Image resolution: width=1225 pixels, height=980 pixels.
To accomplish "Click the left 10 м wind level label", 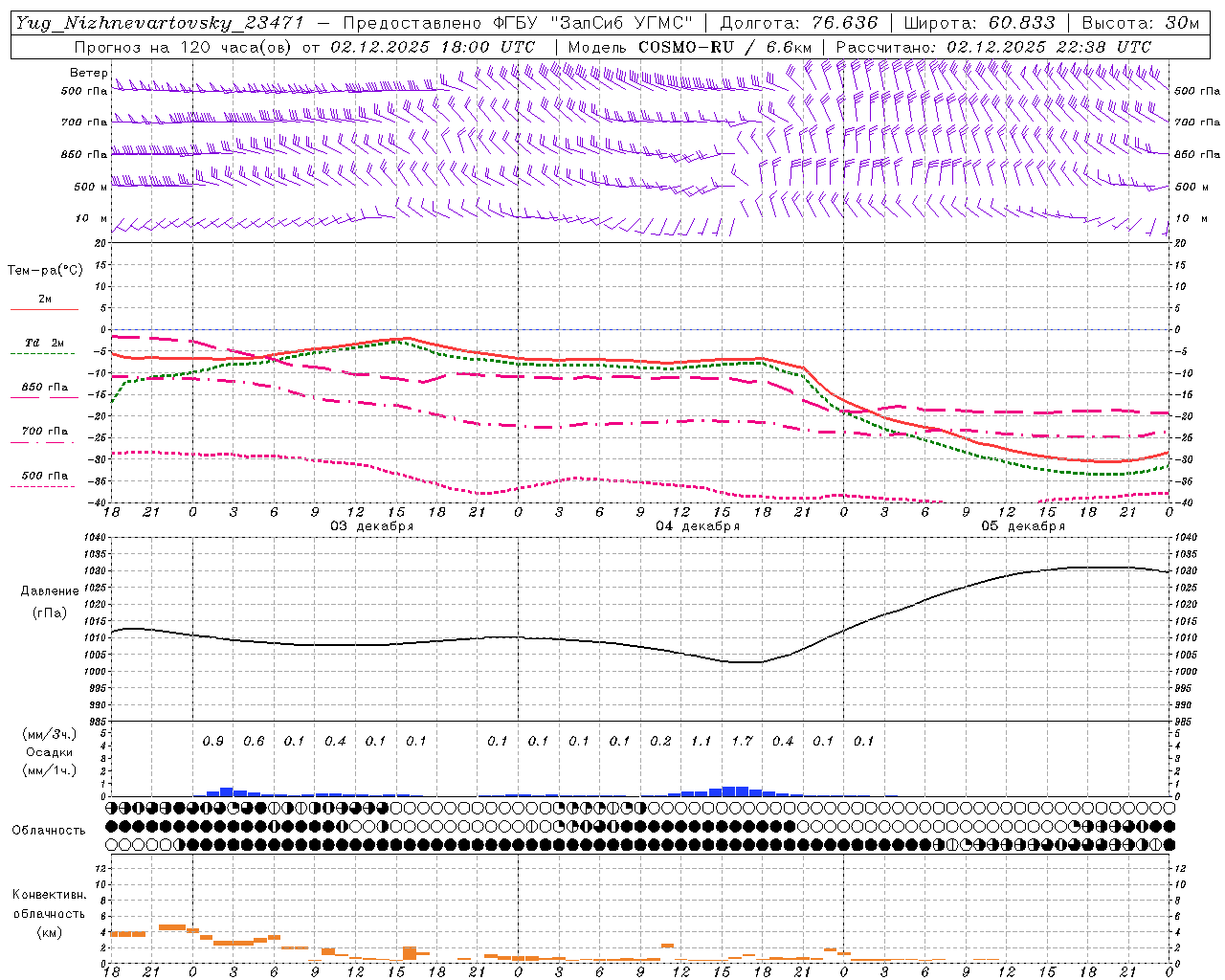I will pos(93,218).
